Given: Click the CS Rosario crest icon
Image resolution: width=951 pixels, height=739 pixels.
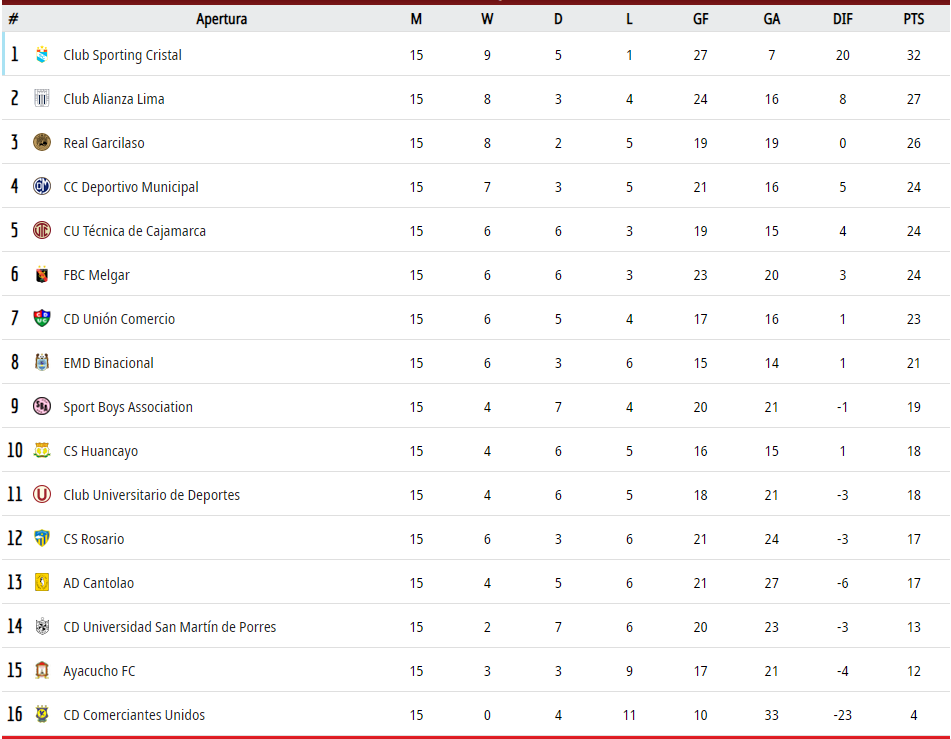Looking at the screenshot, I should tap(42, 539).
